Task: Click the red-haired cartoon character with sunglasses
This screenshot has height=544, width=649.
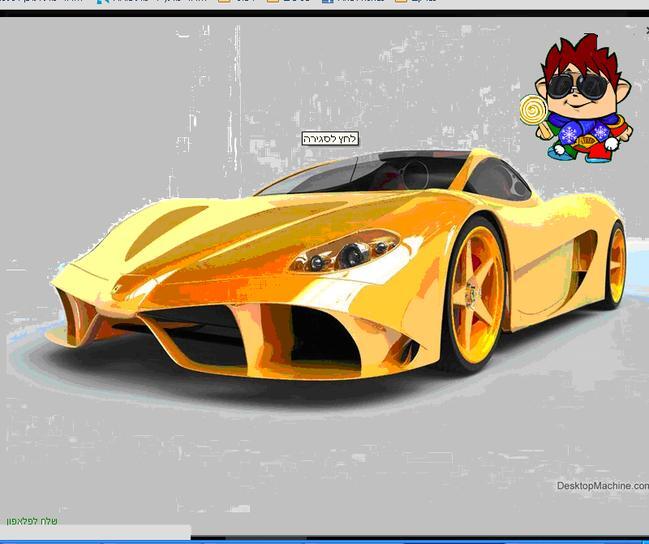Action: tap(576, 98)
